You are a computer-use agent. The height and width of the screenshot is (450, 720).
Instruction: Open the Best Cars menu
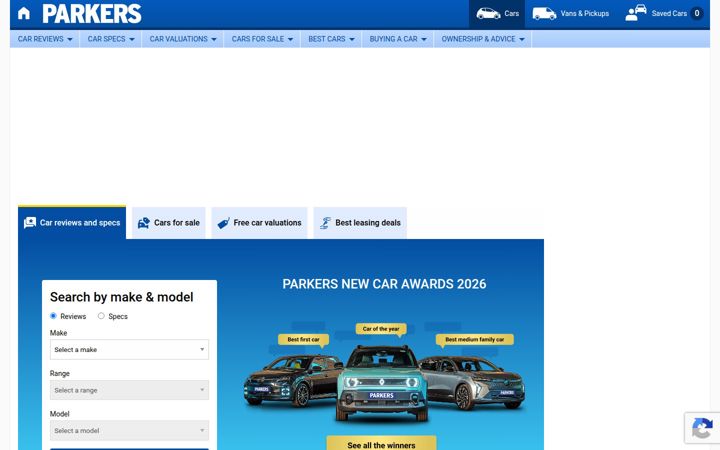[331, 39]
